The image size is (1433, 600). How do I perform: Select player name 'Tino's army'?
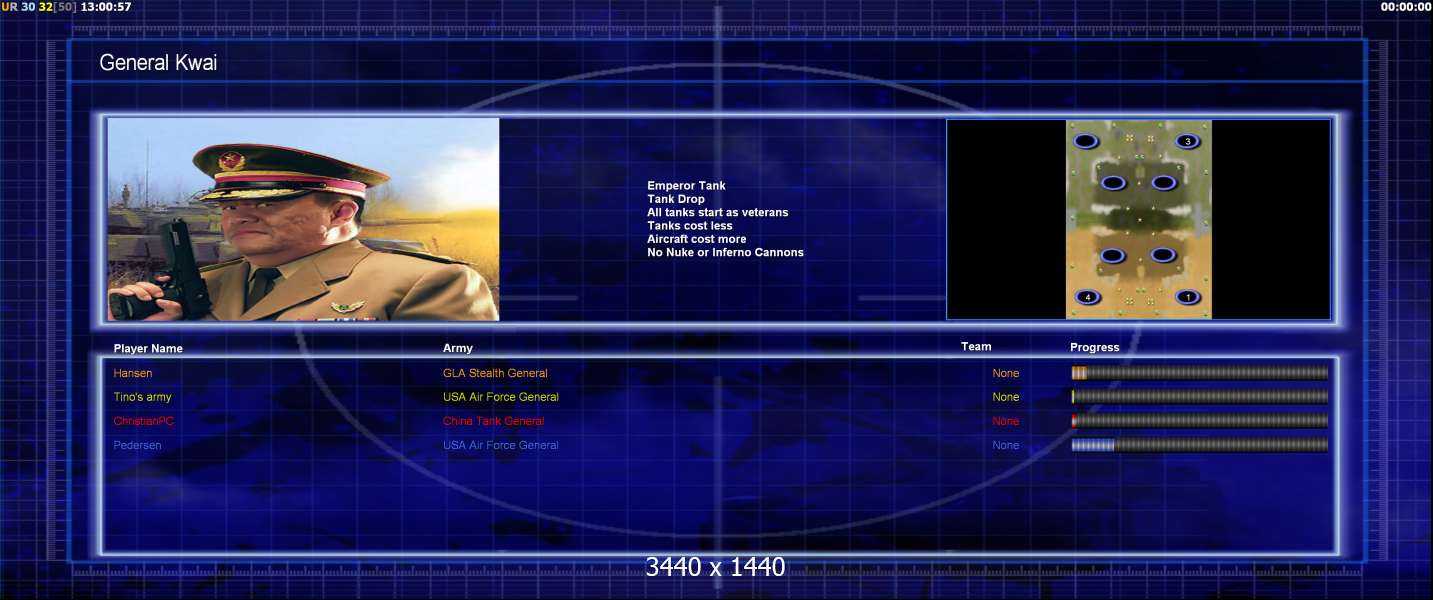point(142,397)
